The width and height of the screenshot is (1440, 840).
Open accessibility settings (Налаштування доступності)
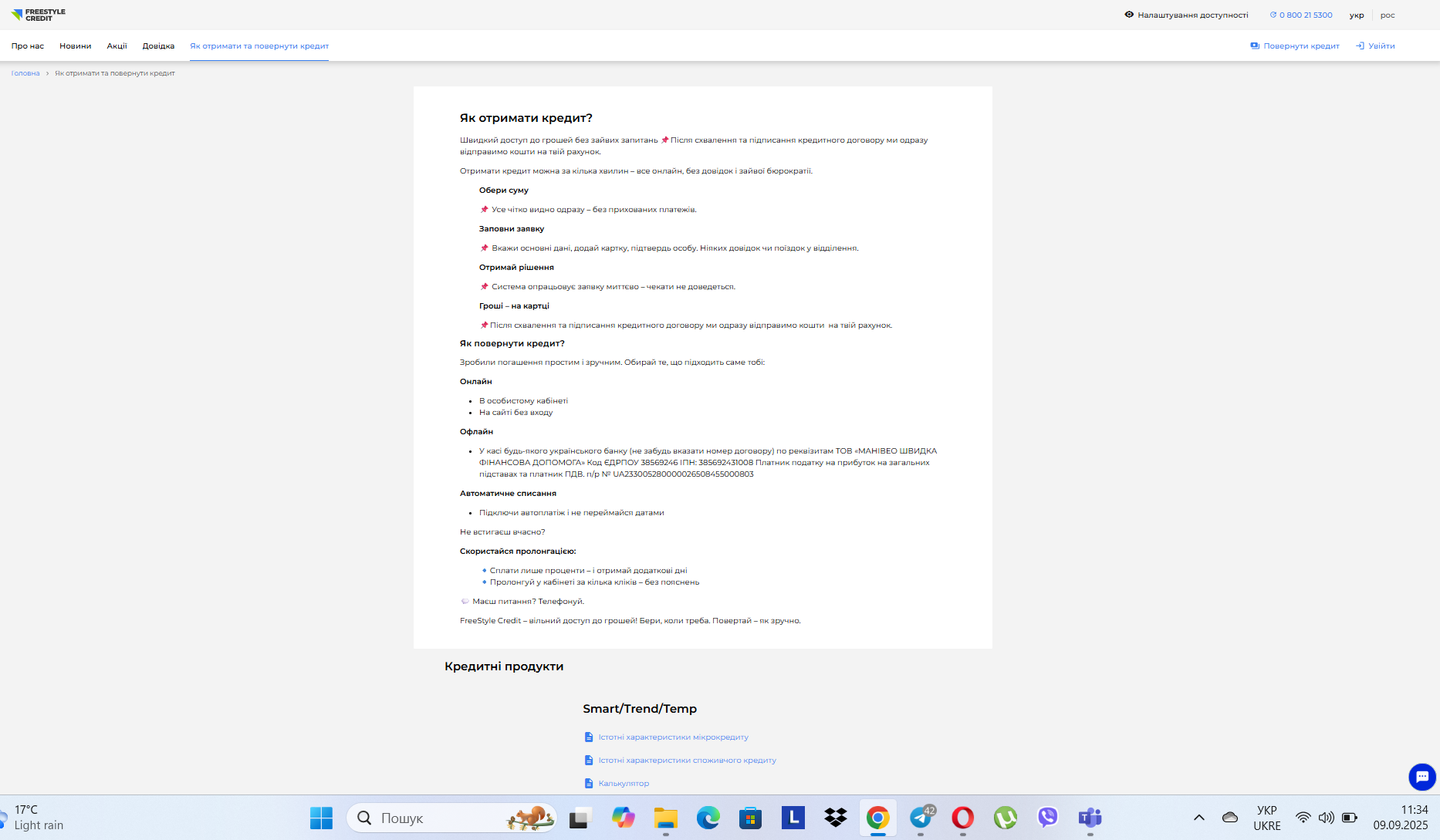pos(1186,15)
